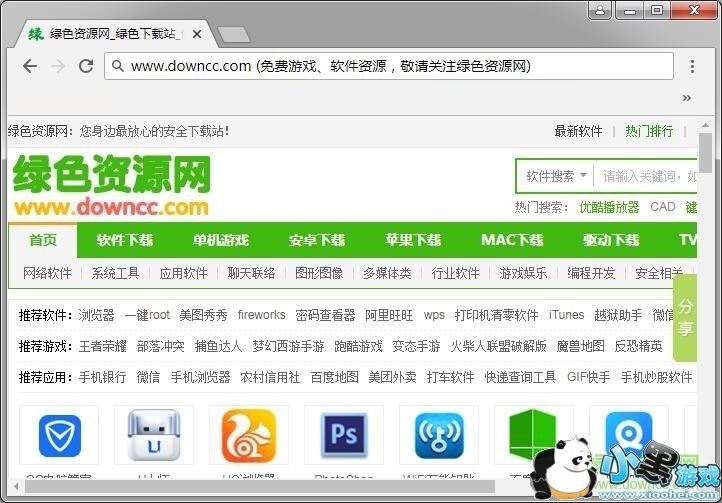Open the WiFi万能钥匙 app icon
Screen dimensions: 722x503
439,435
